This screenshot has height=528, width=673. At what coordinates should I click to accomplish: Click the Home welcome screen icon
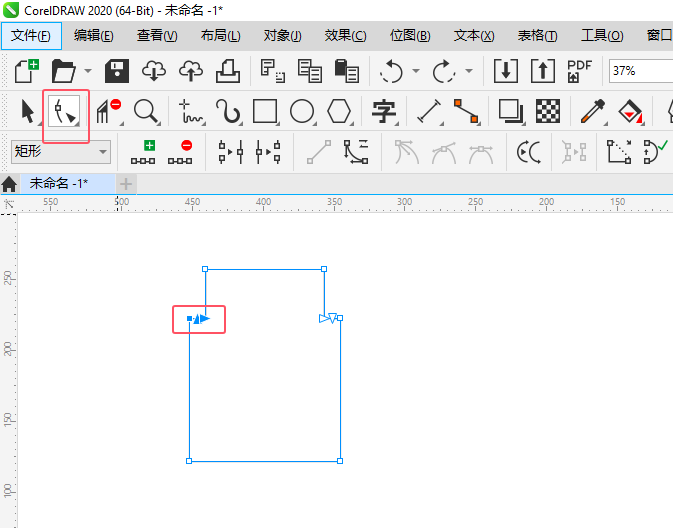pyautogui.click(x=9, y=184)
